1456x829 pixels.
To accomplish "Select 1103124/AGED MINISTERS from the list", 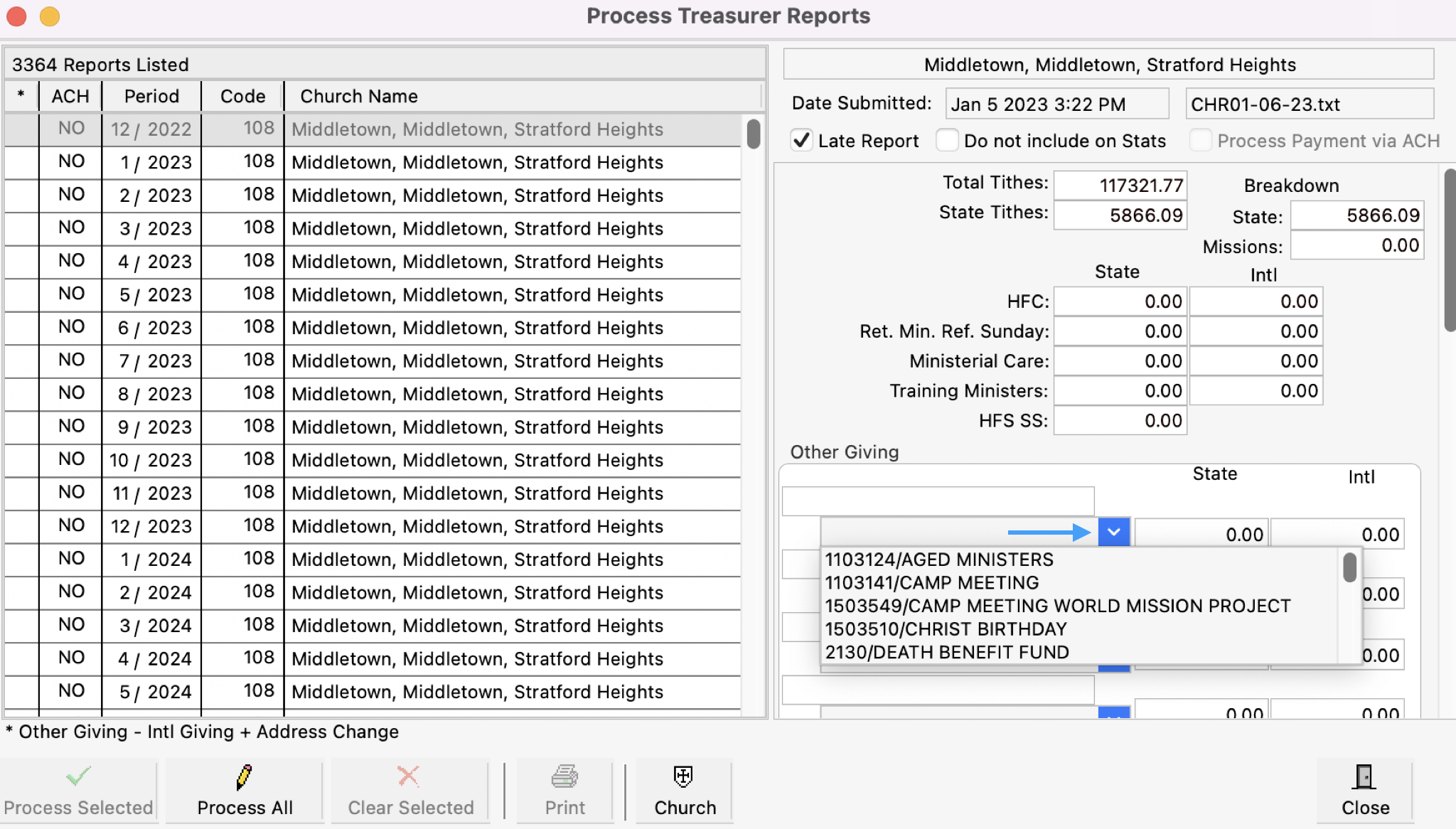I will tap(938, 560).
